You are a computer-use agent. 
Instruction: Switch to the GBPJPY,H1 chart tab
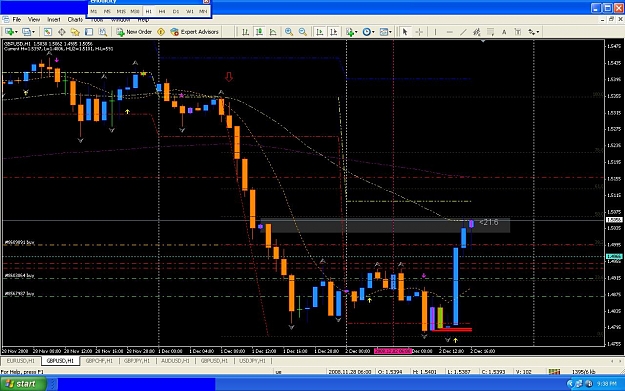click(x=137, y=361)
